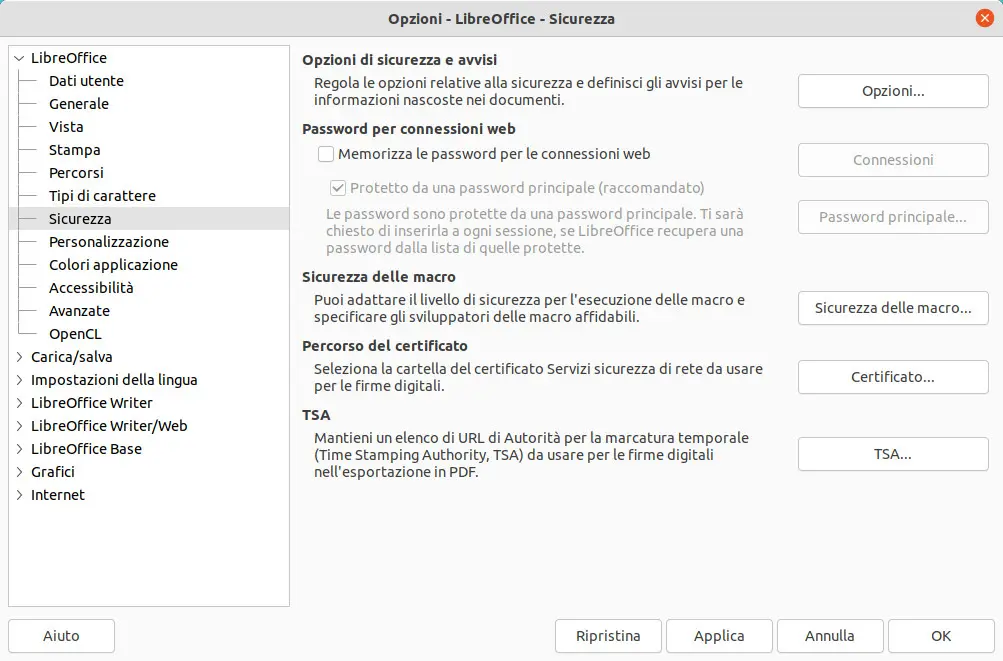This screenshot has height=661, width=1003.
Task: Open Sicurezza delle macro... dialog
Action: click(893, 308)
